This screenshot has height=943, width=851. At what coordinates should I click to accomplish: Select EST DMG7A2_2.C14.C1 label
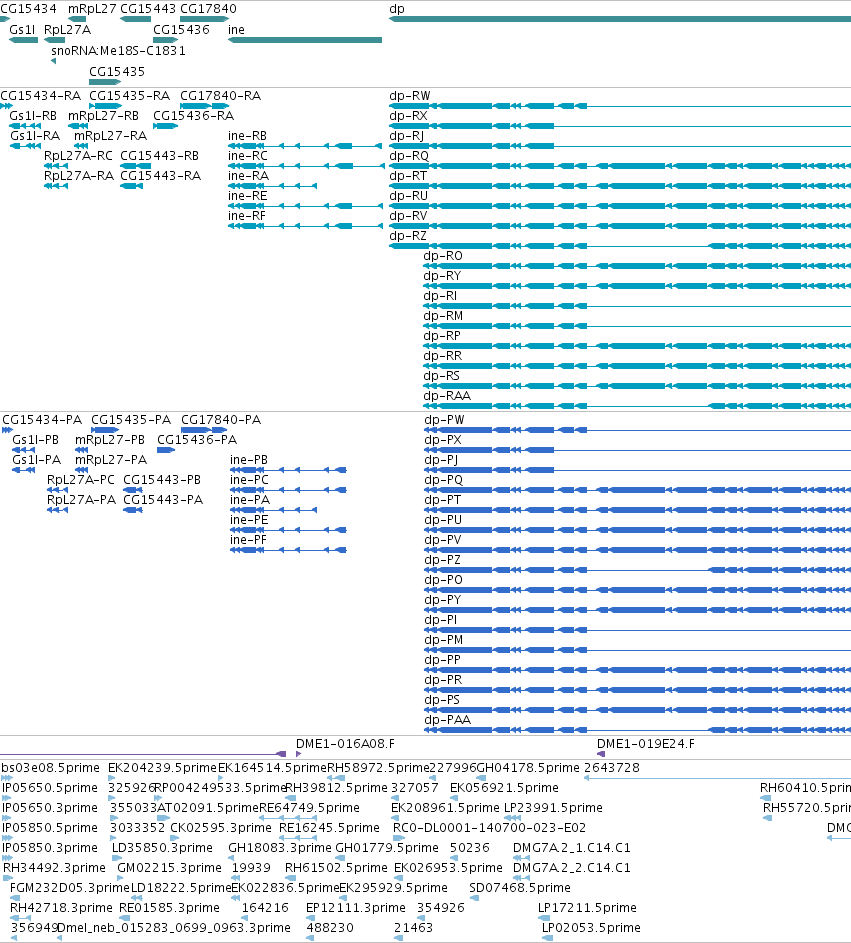(571, 868)
